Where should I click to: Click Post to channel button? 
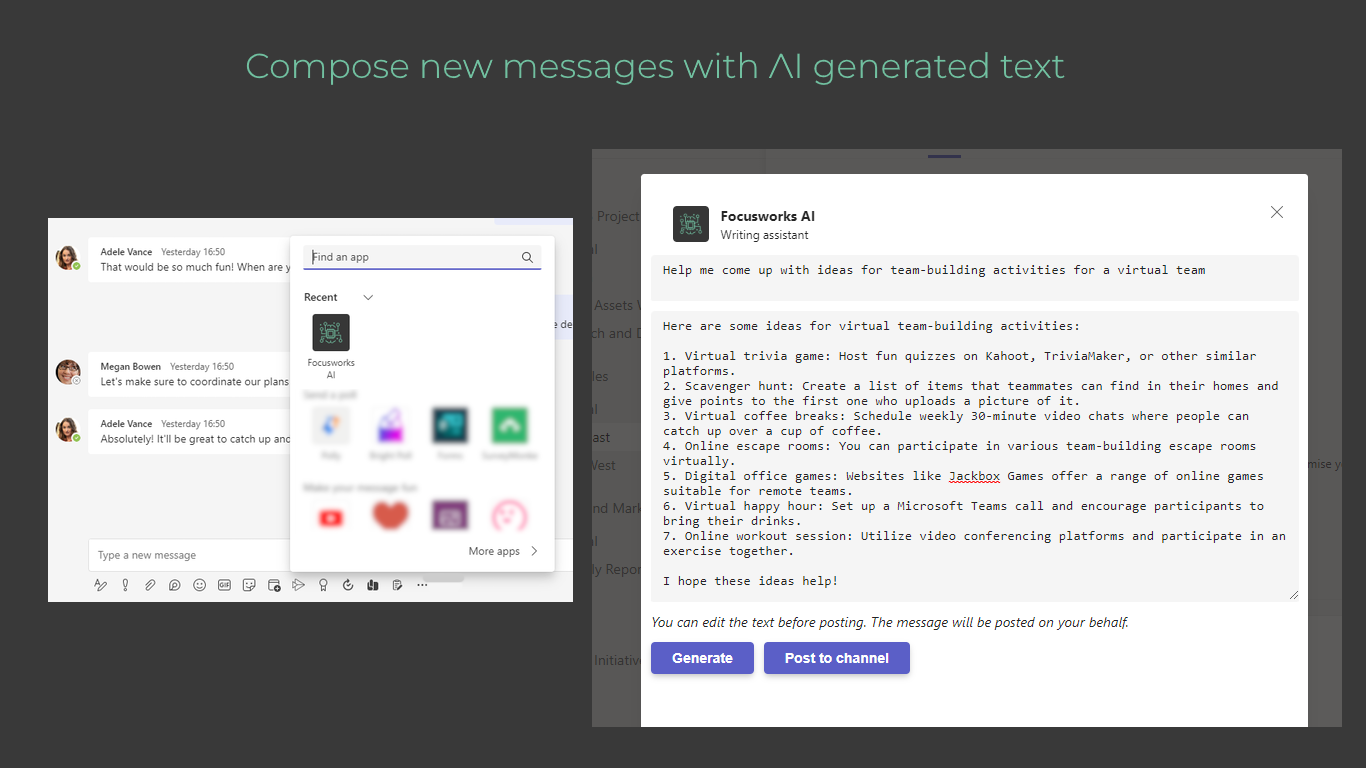[x=837, y=658]
